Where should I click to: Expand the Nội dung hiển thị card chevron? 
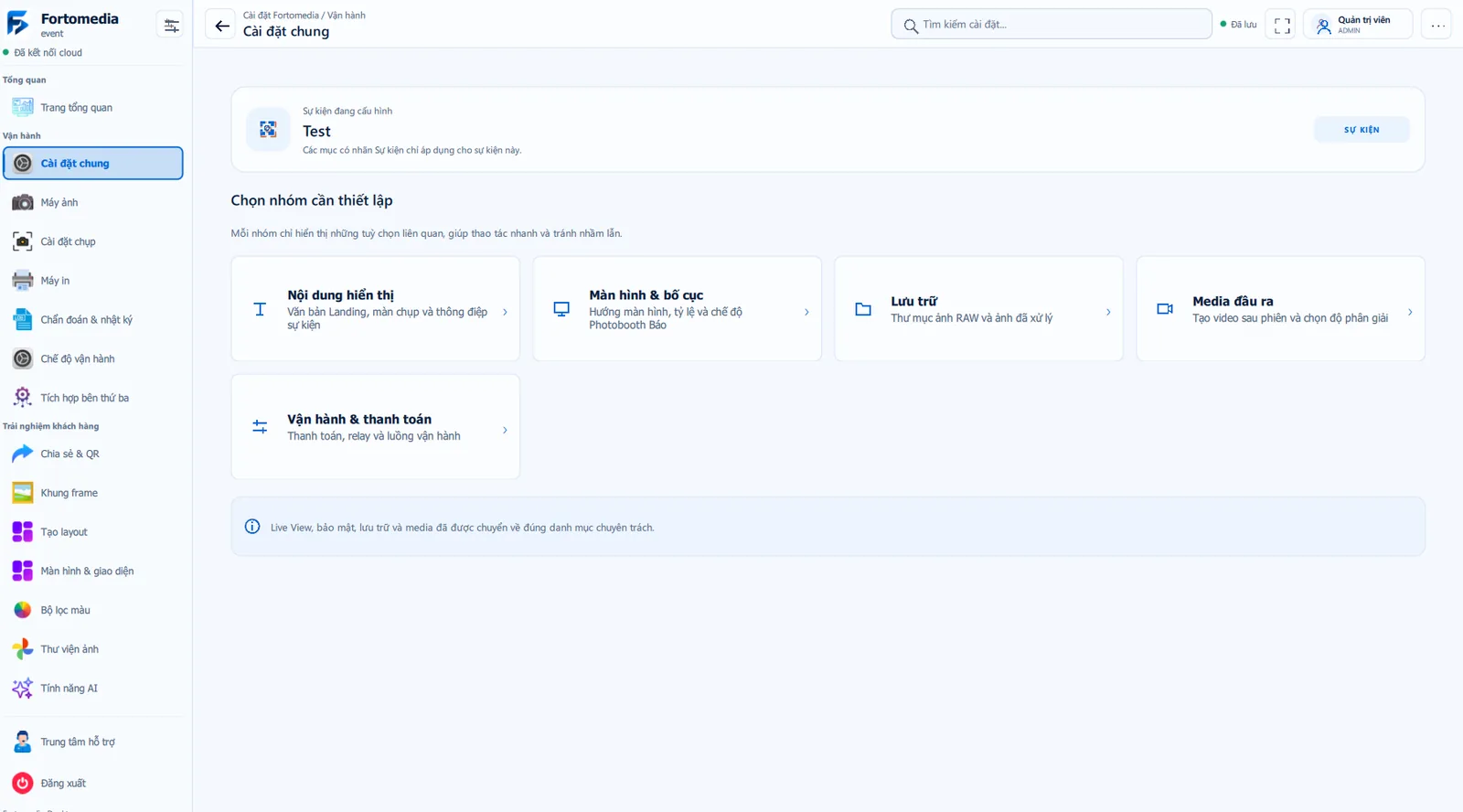(x=505, y=312)
